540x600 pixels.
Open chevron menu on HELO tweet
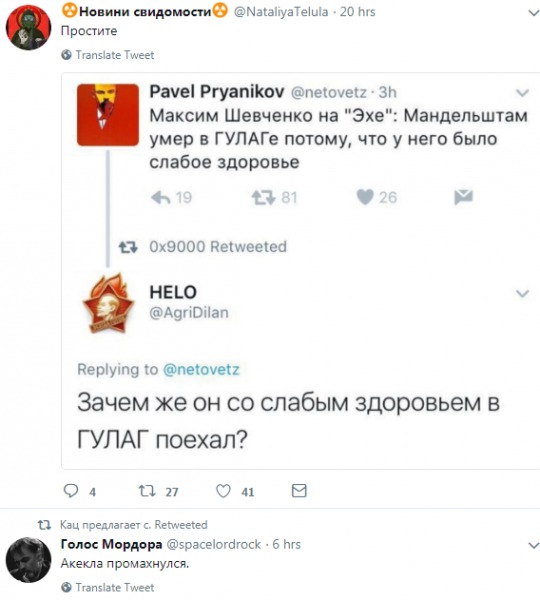tap(522, 293)
